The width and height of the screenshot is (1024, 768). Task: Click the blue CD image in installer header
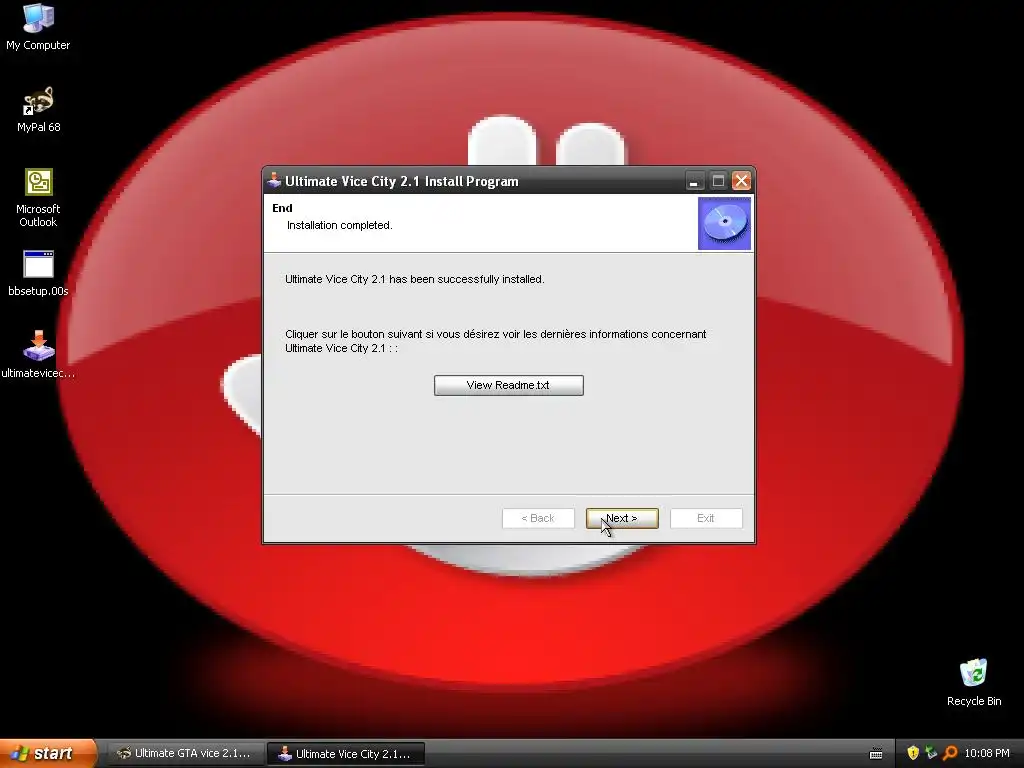click(x=724, y=223)
